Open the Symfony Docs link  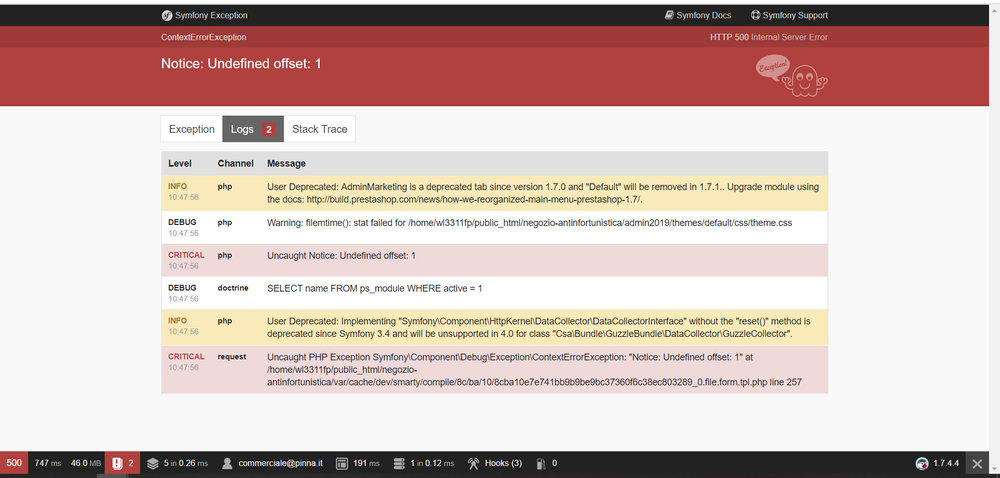point(698,15)
